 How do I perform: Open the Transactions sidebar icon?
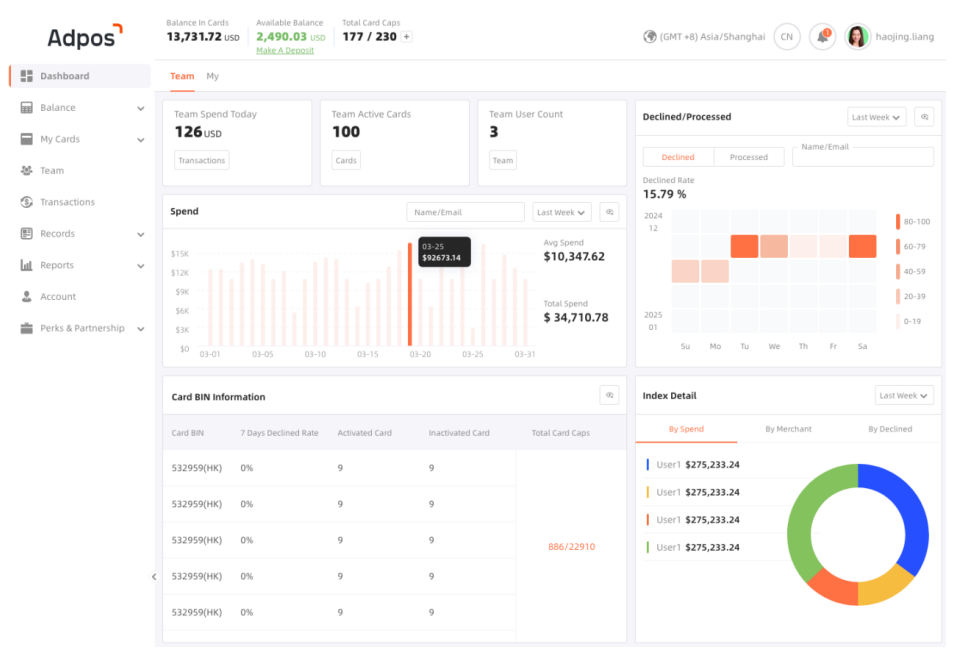coord(27,202)
